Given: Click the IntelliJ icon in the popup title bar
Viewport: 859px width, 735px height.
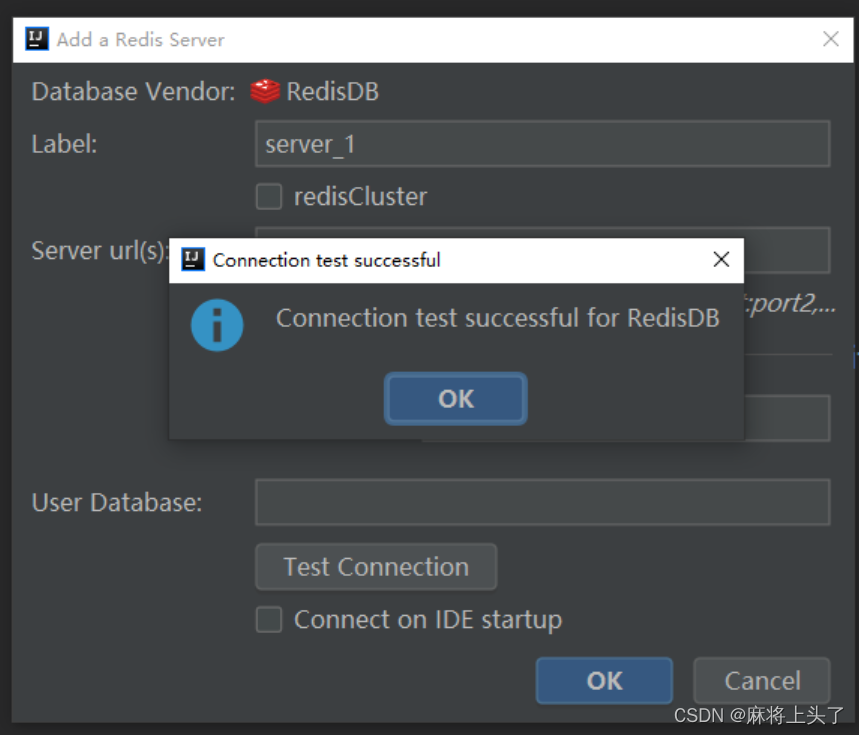Looking at the screenshot, I should (x=193, y=259).
